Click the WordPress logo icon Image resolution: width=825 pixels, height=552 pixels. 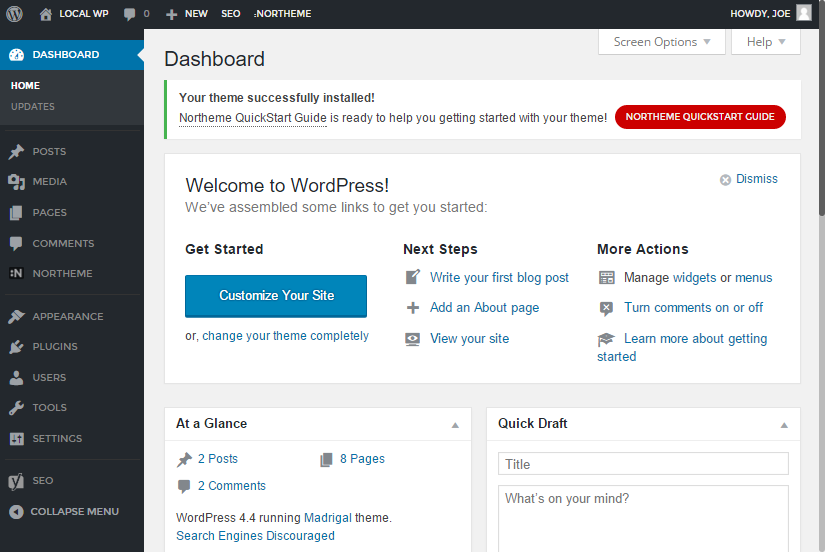coord(14,14)
